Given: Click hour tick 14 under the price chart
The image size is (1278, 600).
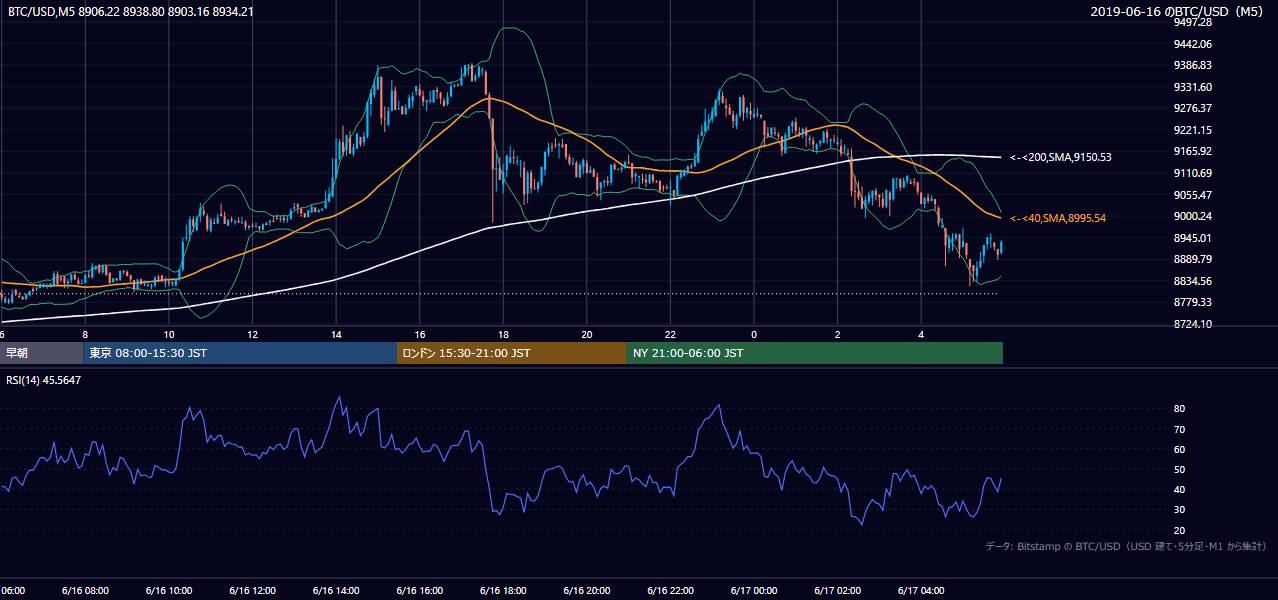Looking at the screenshot, I should point(336,334).
